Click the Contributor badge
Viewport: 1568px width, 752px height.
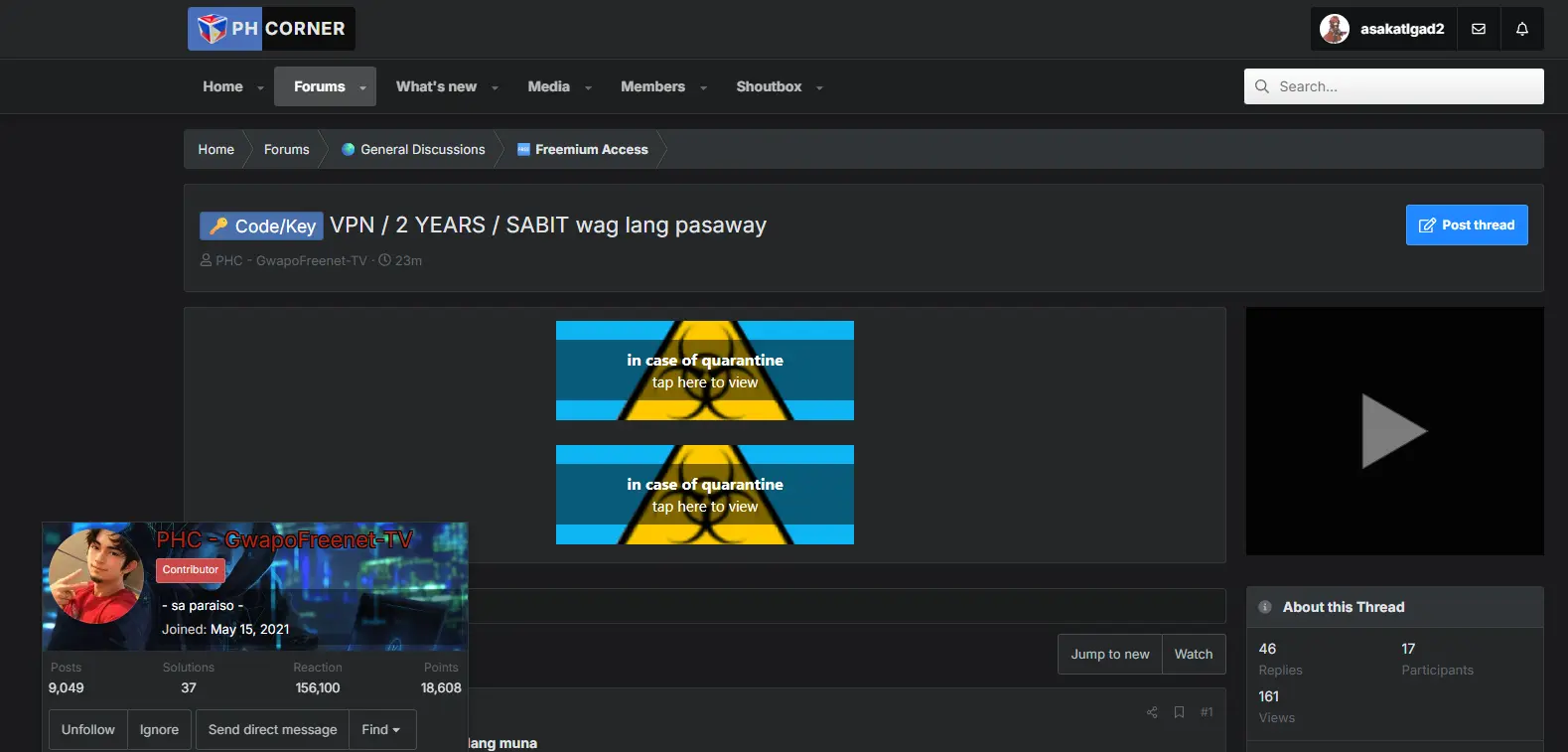pyautogui.click(x=191, y=570)
